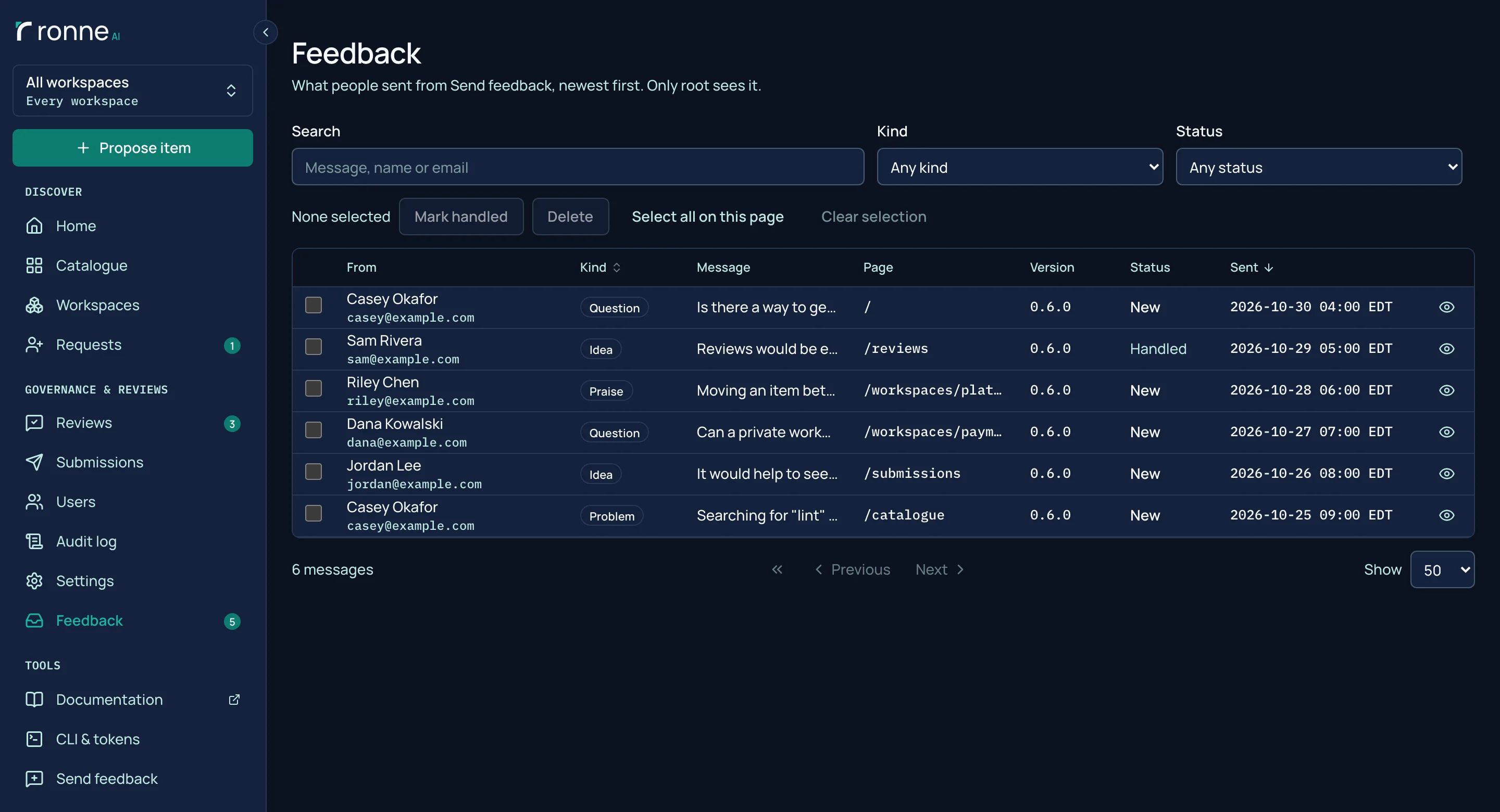This screenshot has width=1500, height=812.
Task: Click Select all on this page
Action: coord(707,217)
